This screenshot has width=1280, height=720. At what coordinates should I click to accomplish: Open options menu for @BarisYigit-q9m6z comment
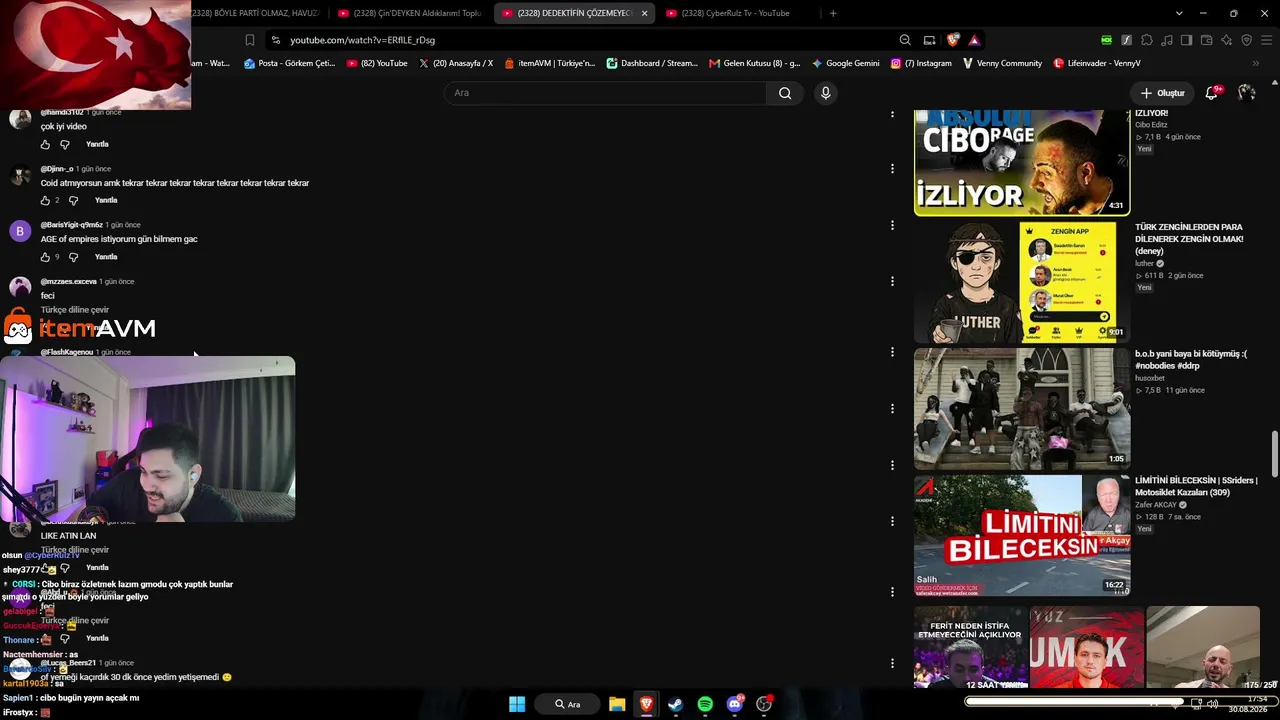(892, 225)
